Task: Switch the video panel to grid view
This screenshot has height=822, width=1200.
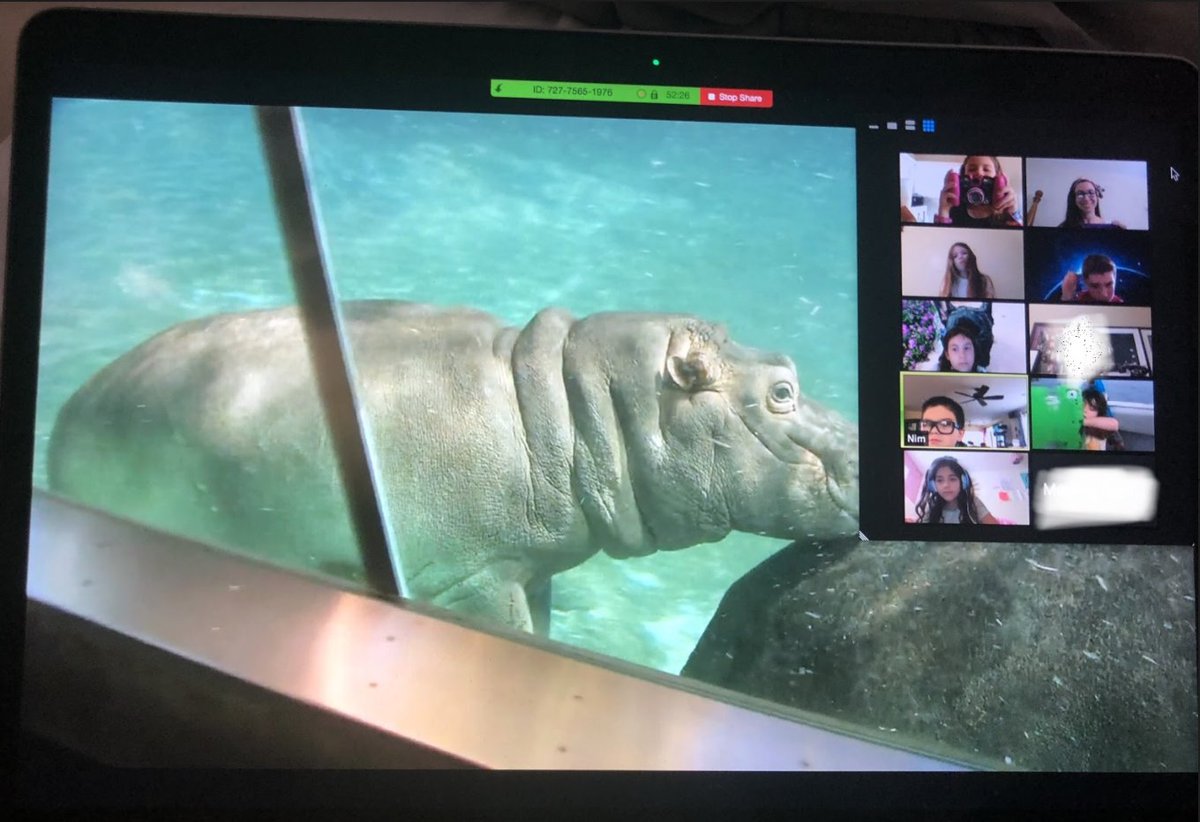Action: coord(928,126)
